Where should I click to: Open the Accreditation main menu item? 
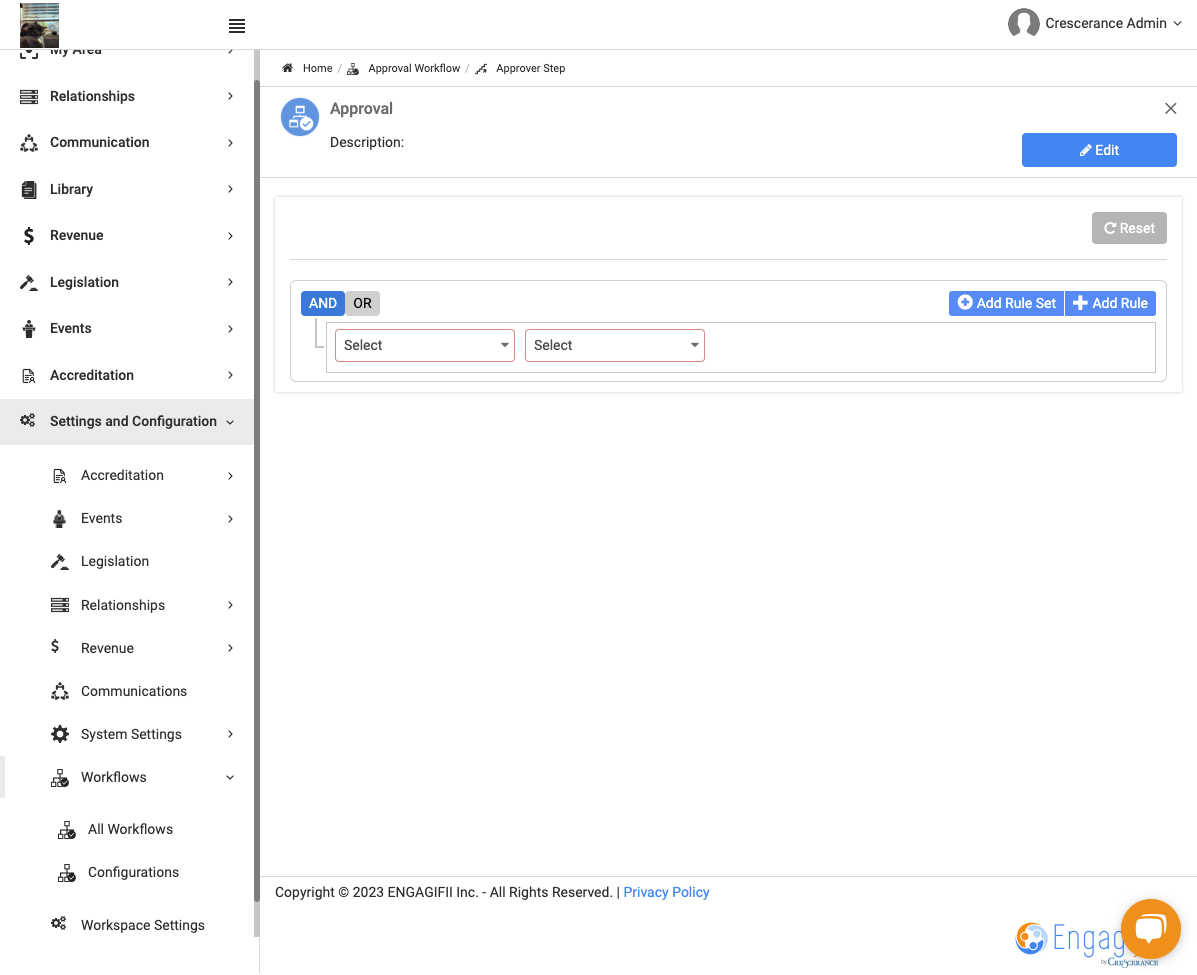[127, 376]
